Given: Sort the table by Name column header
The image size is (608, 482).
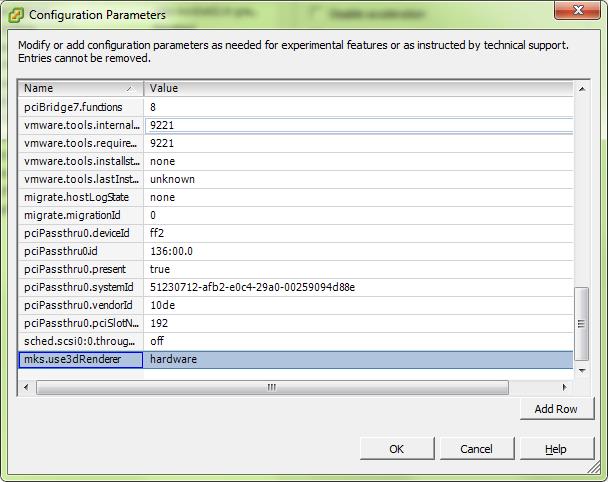Looking at the screenshot, I should pos(81,88).
